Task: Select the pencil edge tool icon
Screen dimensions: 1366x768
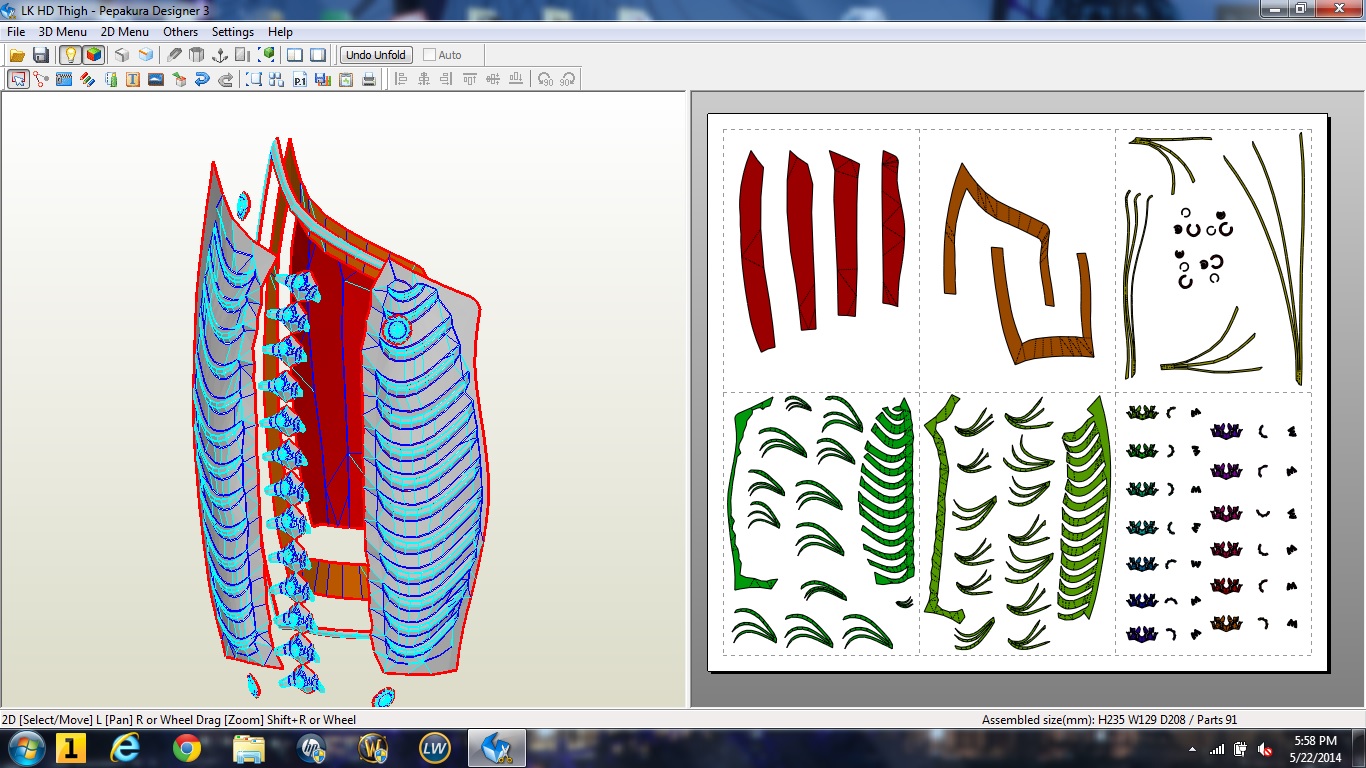Action: [x=174, y=55]
